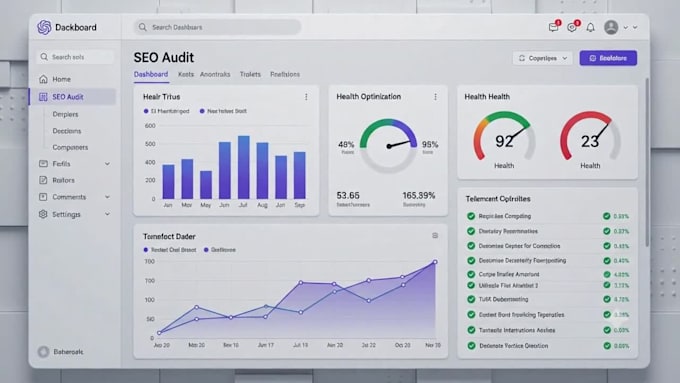Open Derpiers under SEO Audit
Screen dimensions: 680x383
pos(65,114)
